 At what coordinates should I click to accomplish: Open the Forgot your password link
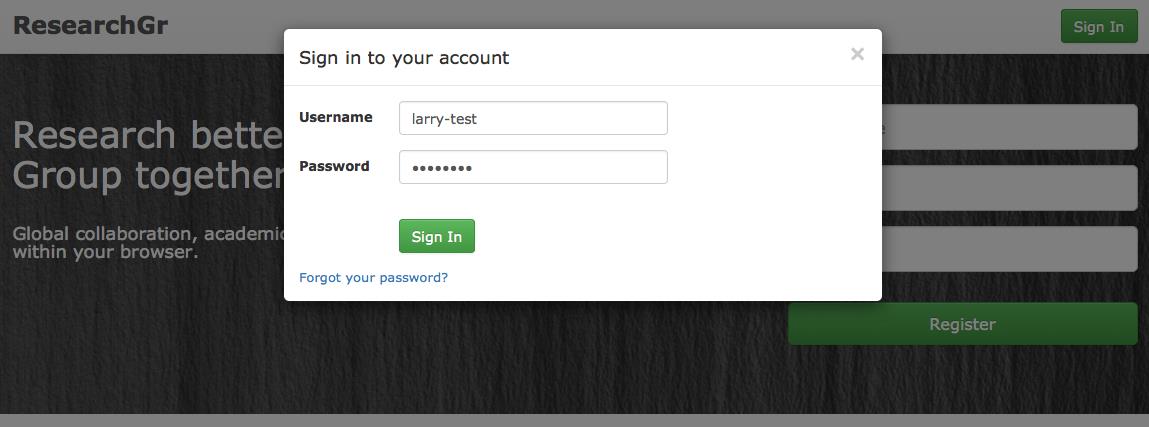373,278
